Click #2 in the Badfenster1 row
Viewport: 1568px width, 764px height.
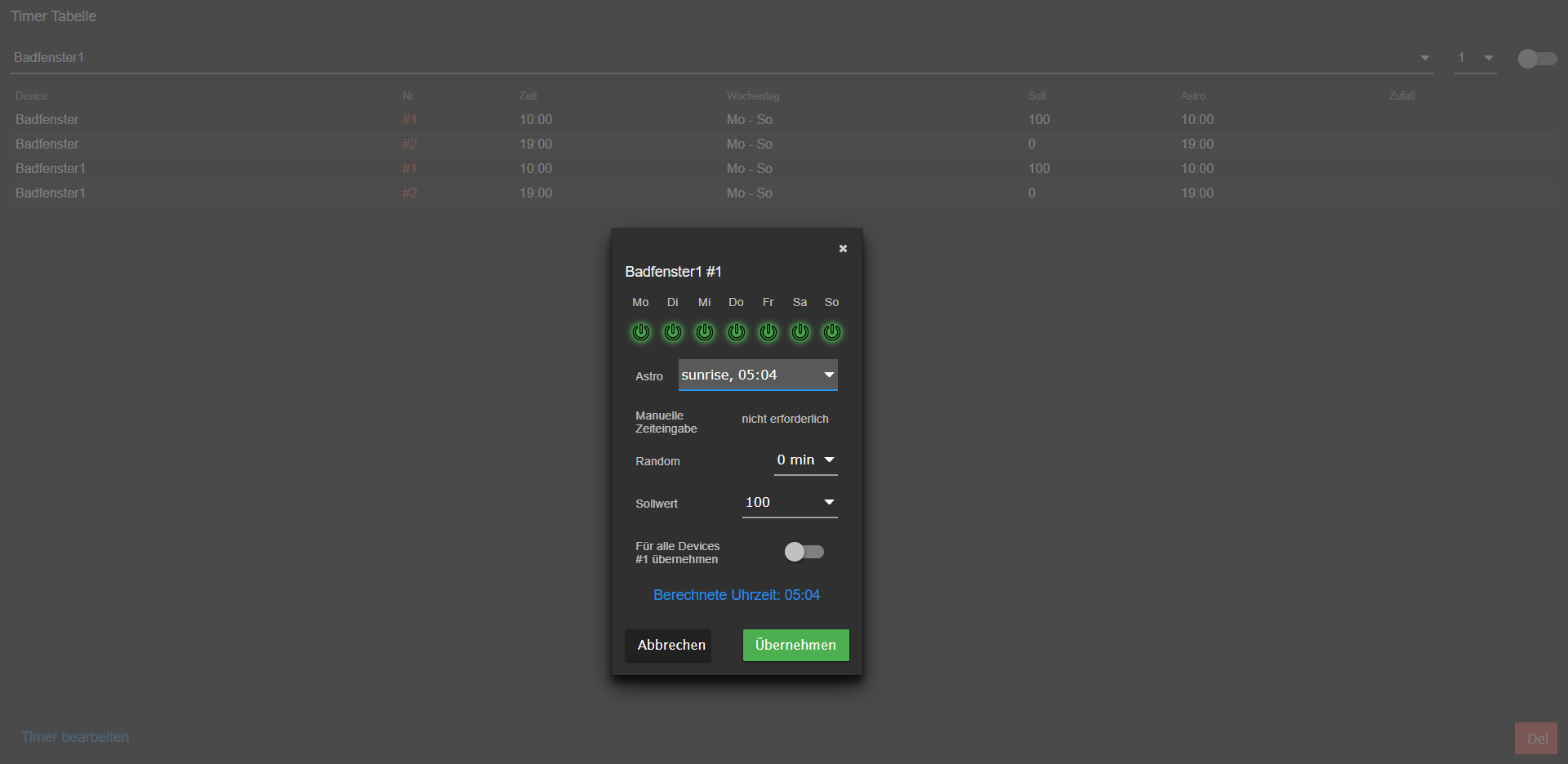[410, 193]
